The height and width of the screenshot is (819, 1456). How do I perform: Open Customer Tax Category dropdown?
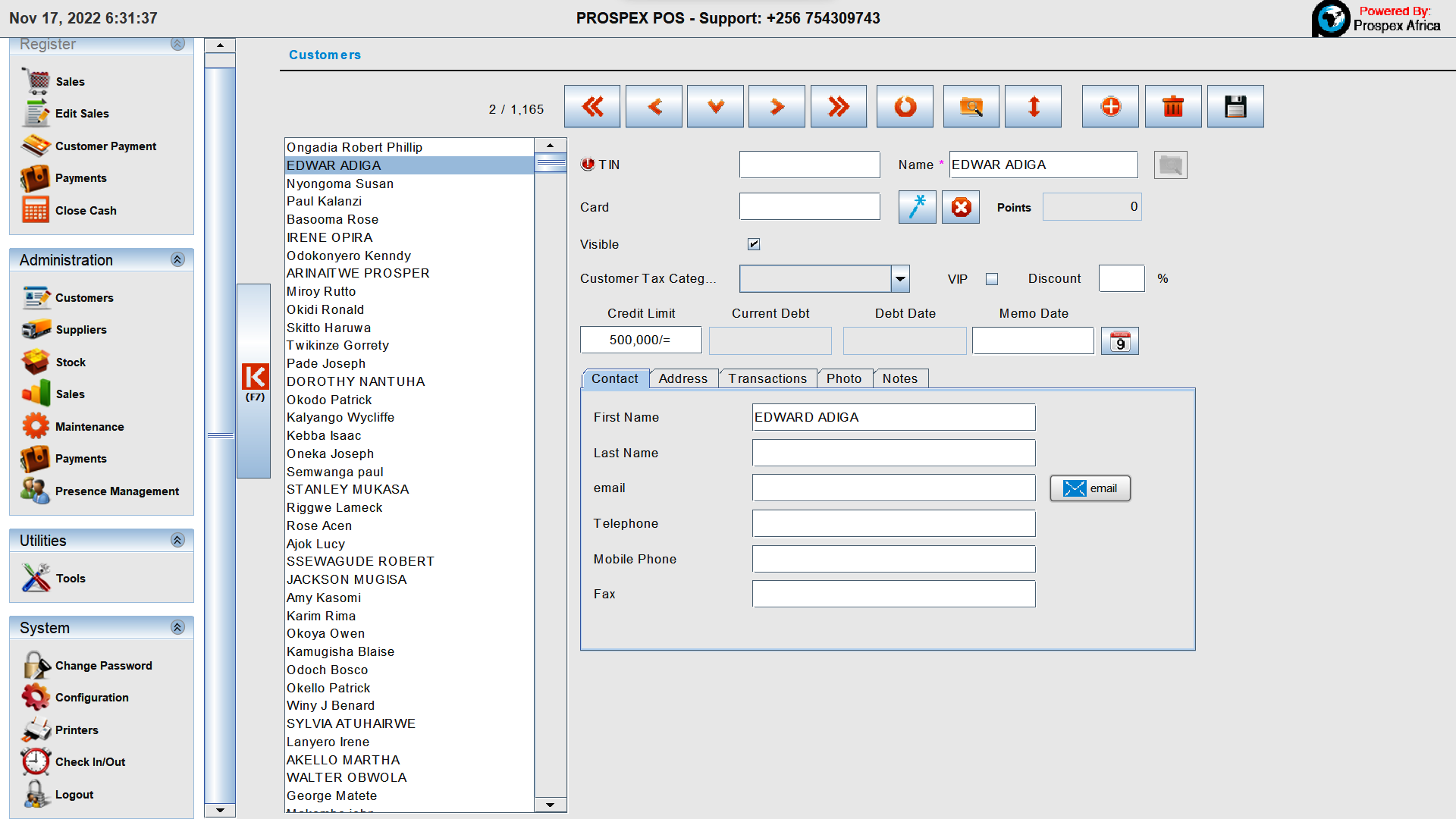899,279
